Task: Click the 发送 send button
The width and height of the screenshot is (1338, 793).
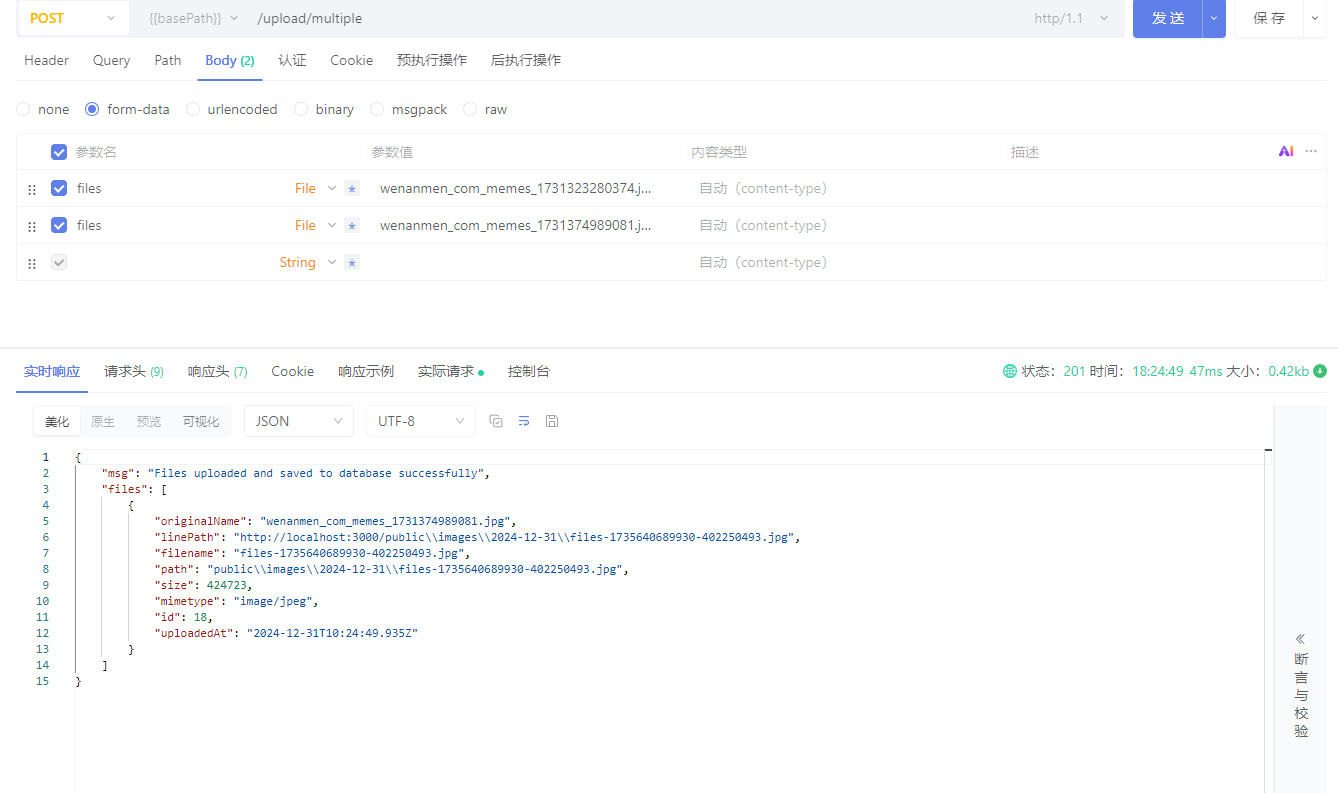Action: [x=1167, y=18]
